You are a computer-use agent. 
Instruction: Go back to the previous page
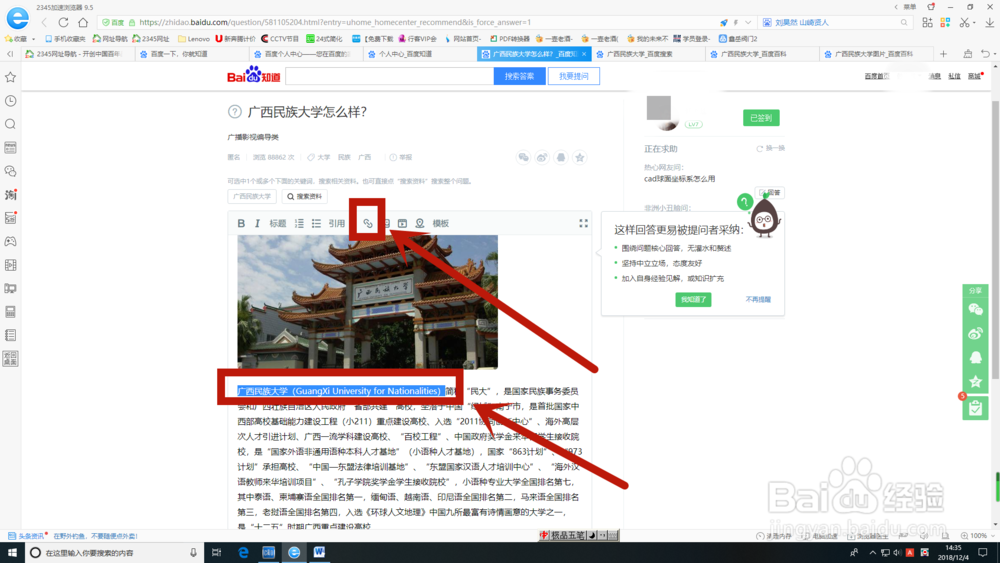44,22
